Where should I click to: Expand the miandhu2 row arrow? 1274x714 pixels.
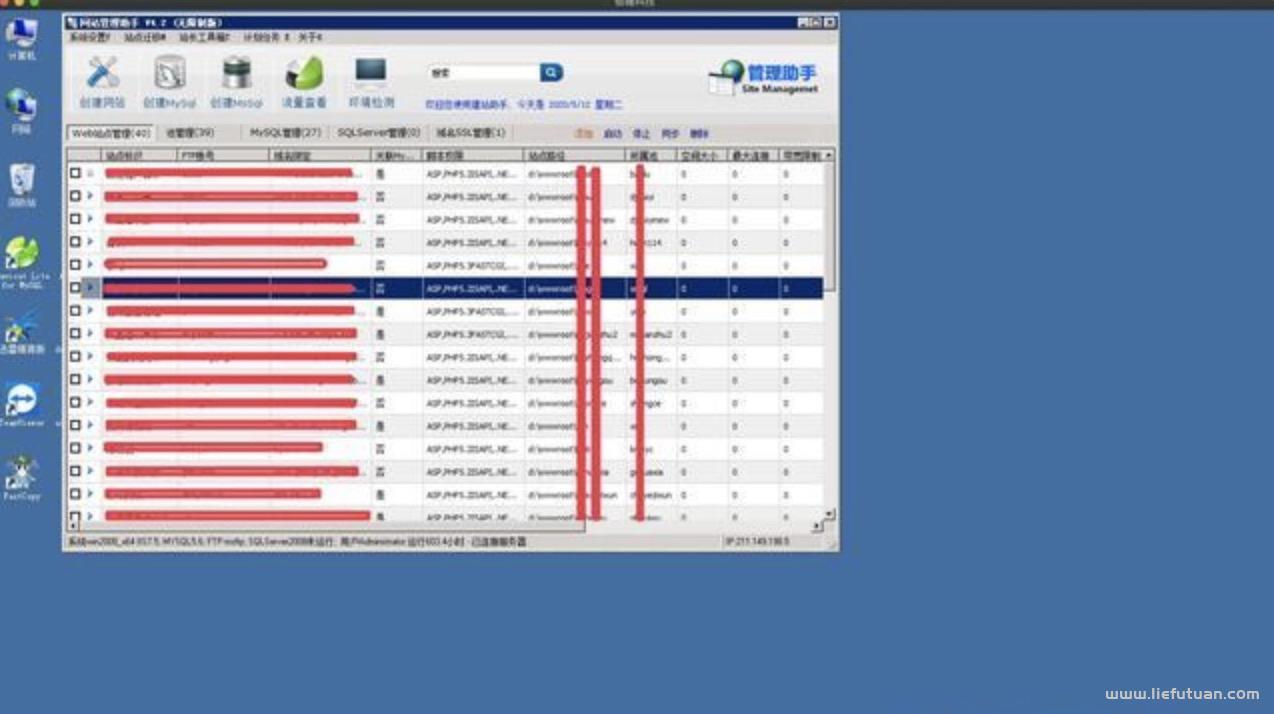90,334
